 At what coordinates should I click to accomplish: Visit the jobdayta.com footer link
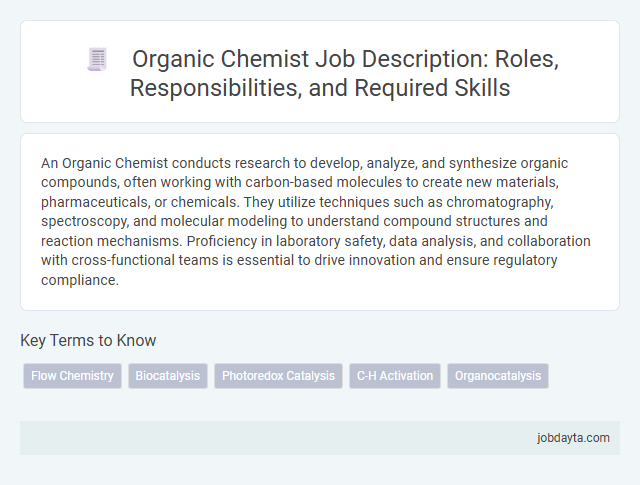pos(573,438)
